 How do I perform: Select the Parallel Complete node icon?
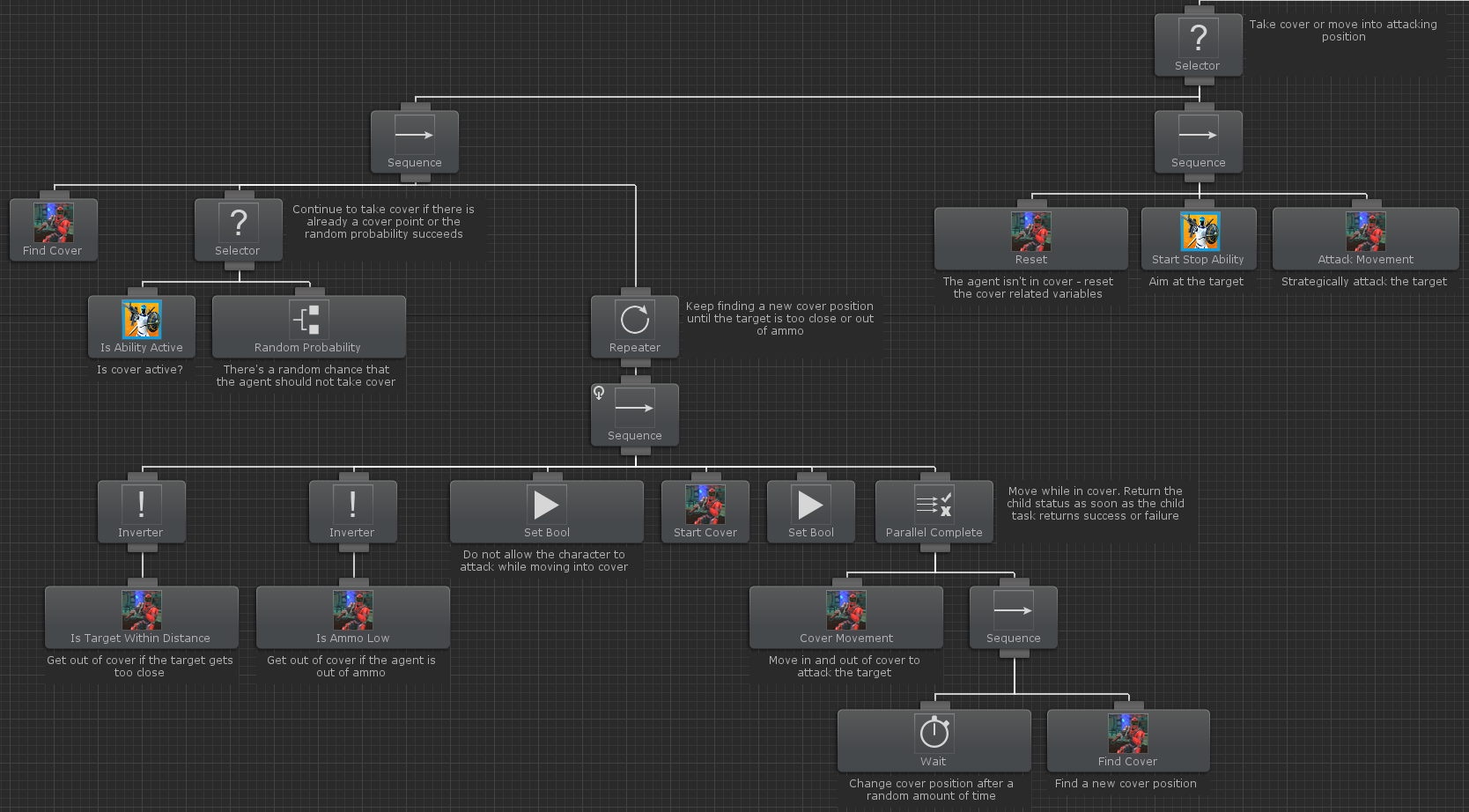pyautogui.click(x=934, y=505)
